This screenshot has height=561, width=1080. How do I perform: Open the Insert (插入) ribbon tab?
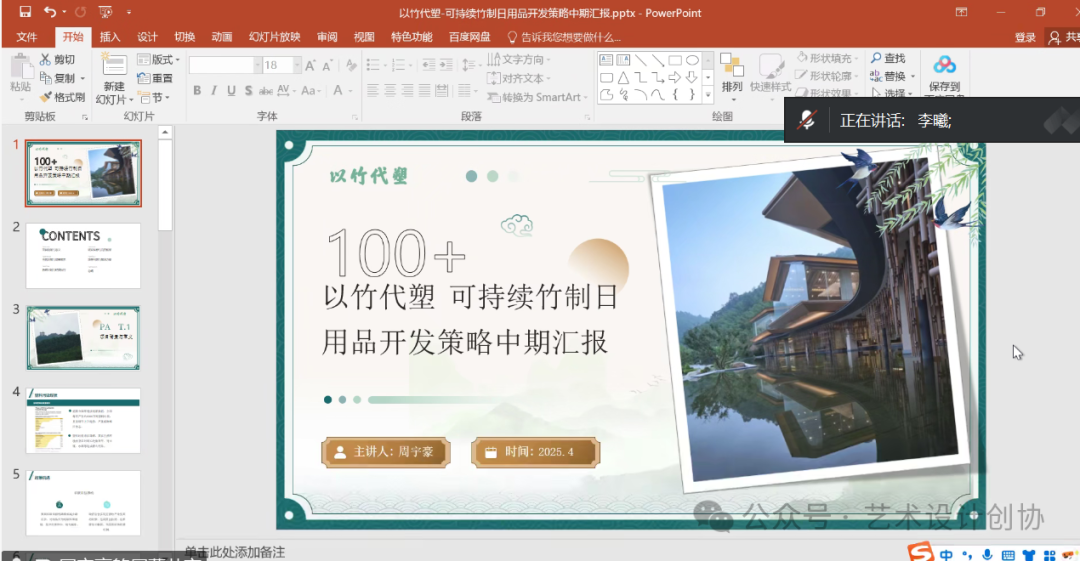[x=110, y=37]
